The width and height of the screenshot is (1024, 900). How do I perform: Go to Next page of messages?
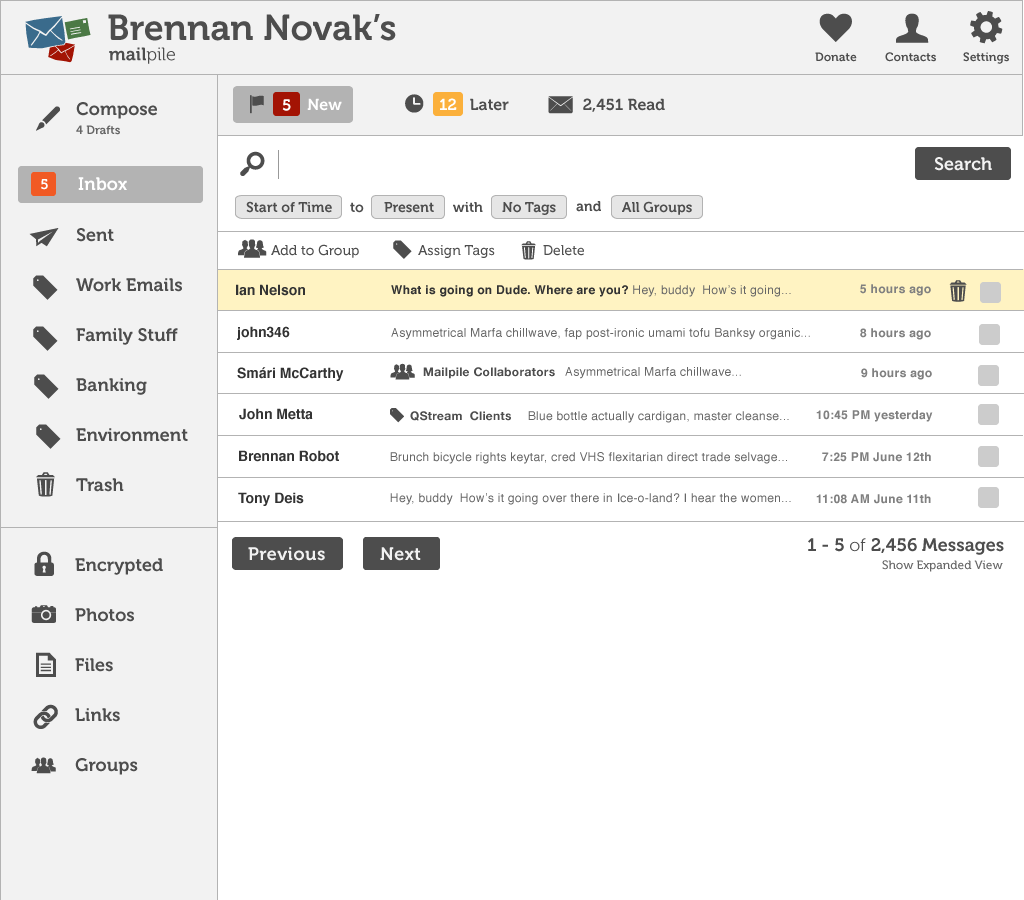(401, 553)
